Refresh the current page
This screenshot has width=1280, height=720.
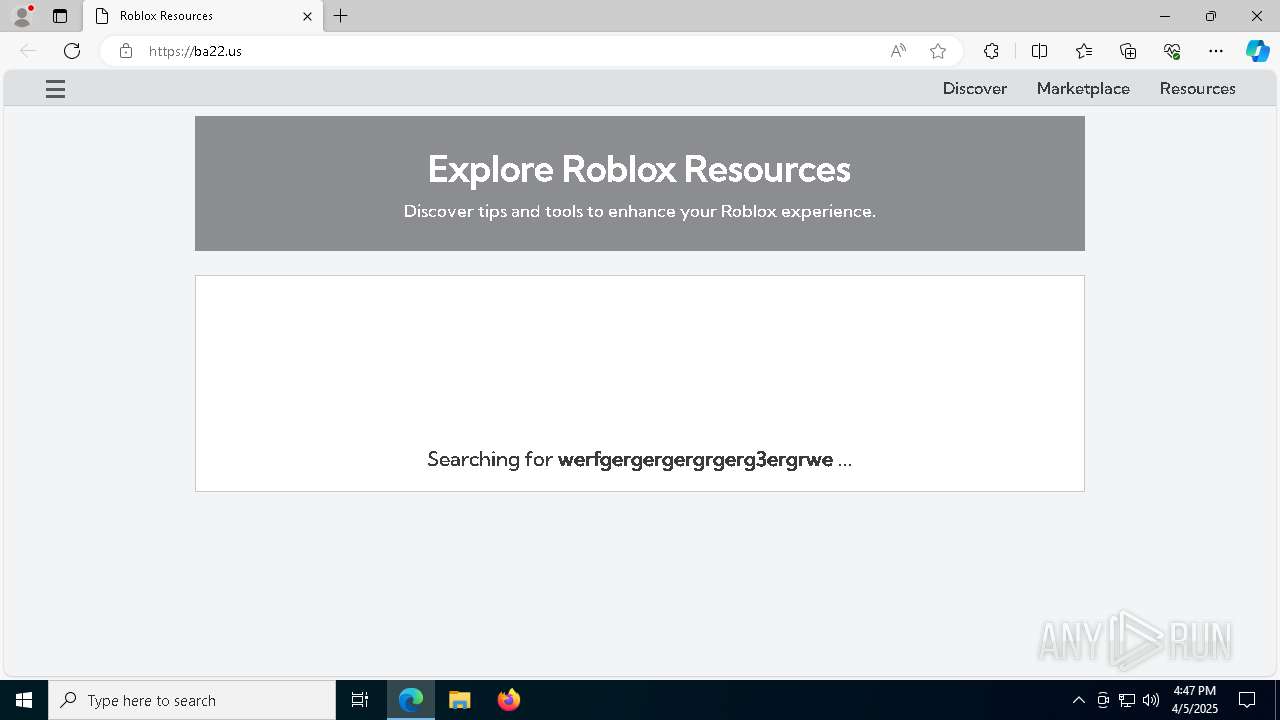(x=72, y=51)
